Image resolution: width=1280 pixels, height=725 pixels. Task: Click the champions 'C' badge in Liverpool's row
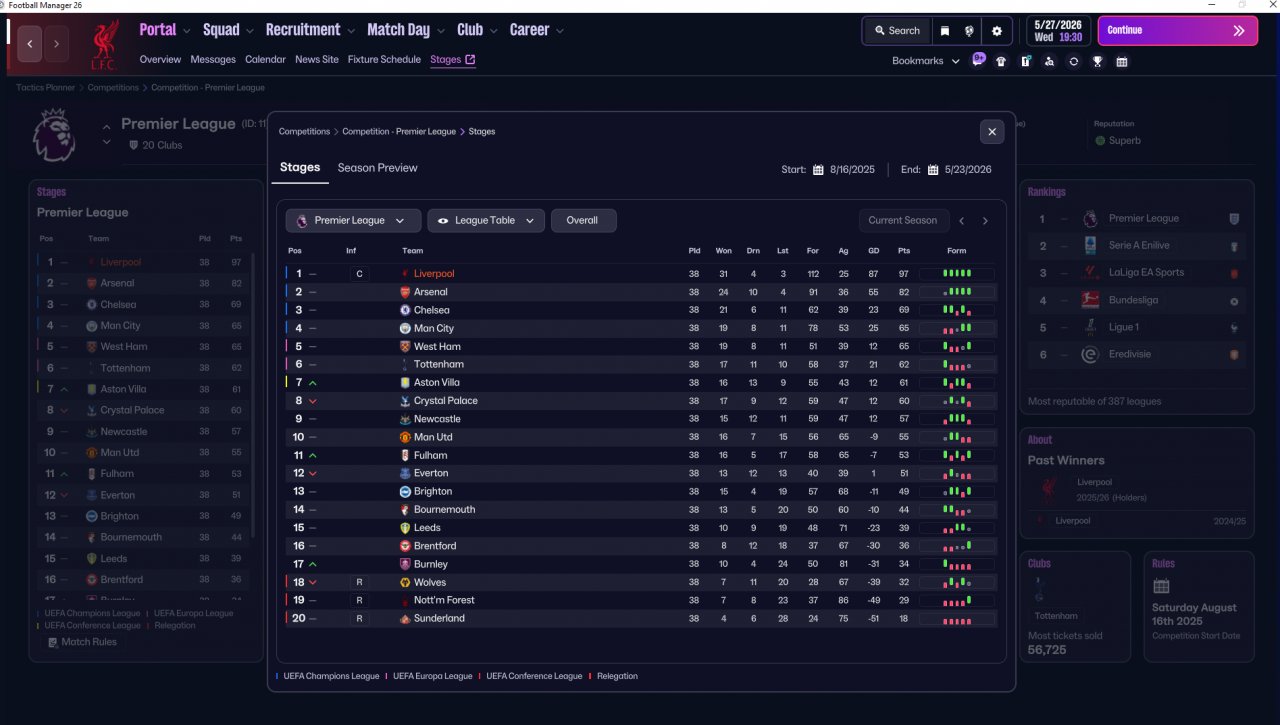click(359, 274)
